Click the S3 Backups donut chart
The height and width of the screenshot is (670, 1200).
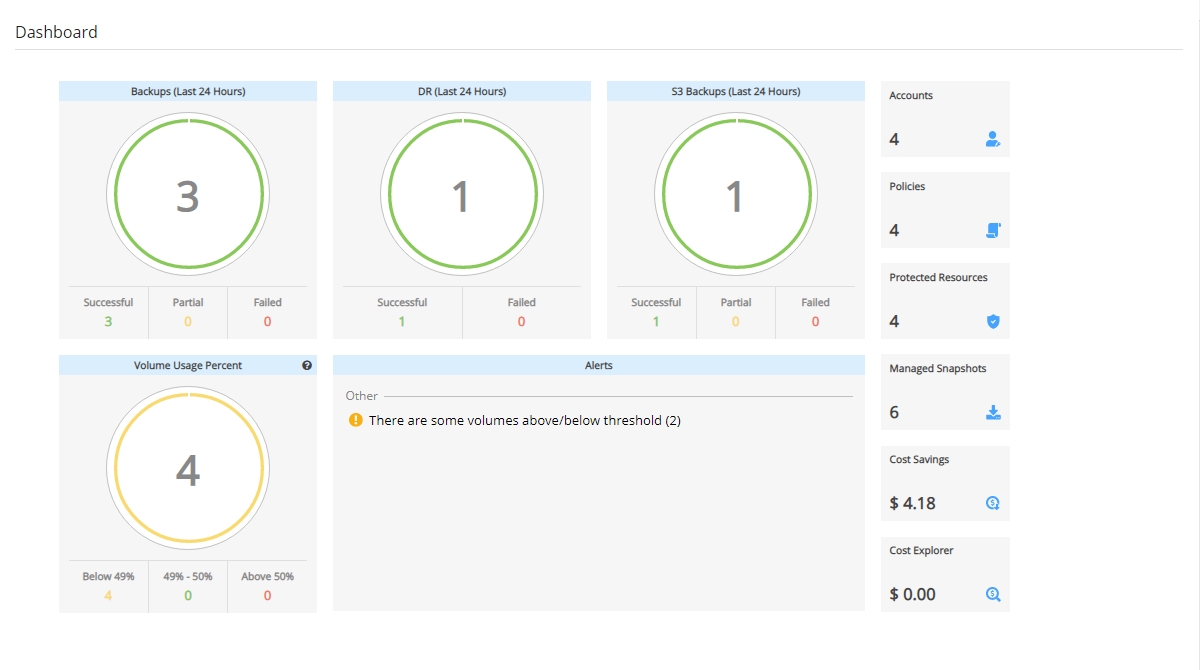(x=735, y=196)
